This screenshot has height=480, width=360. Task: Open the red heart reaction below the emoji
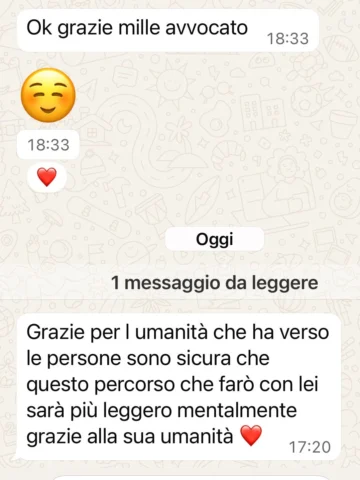(x=47, y=177)
